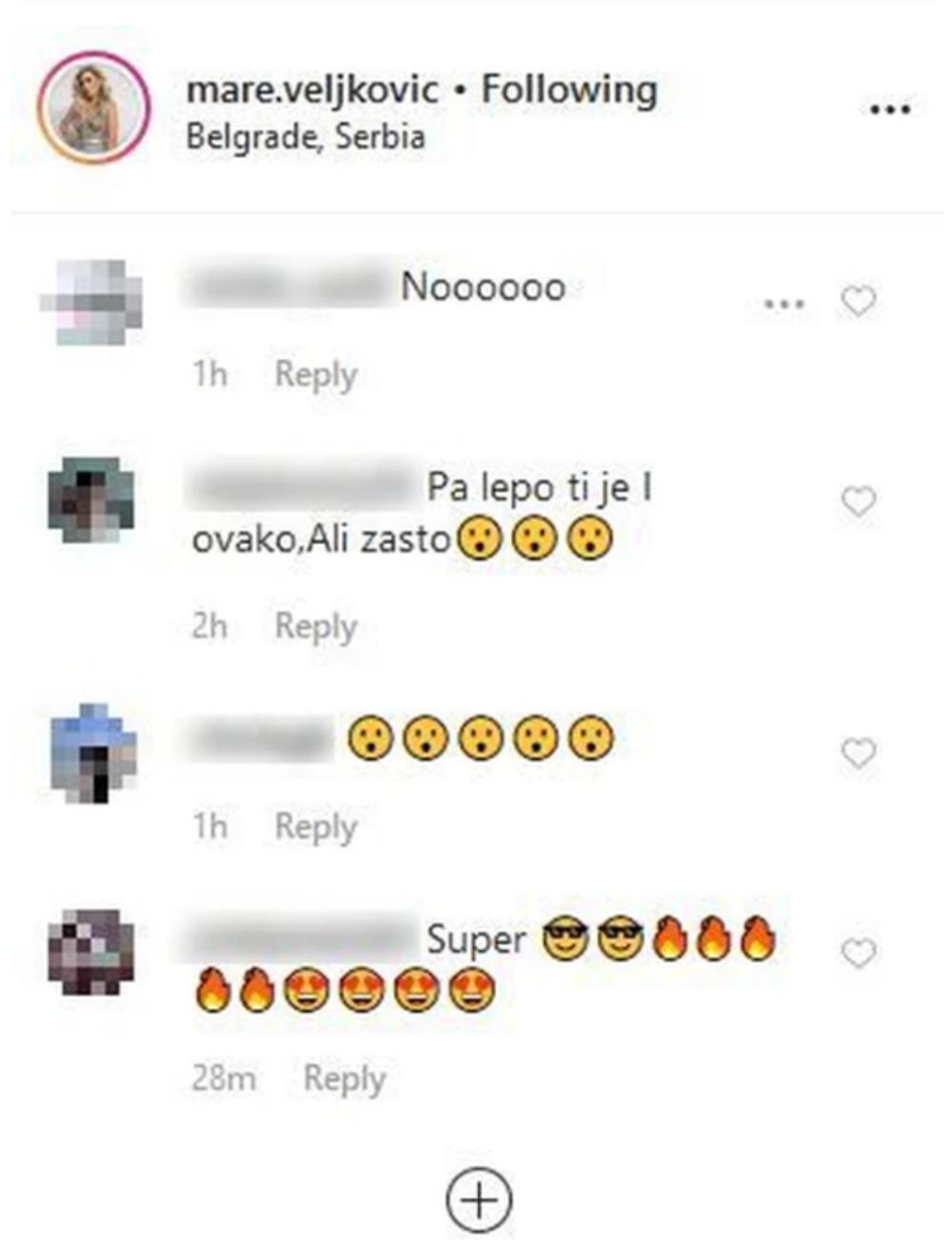Open the post options three-dot menu
Screen dimensions: 952x1245
890,110
